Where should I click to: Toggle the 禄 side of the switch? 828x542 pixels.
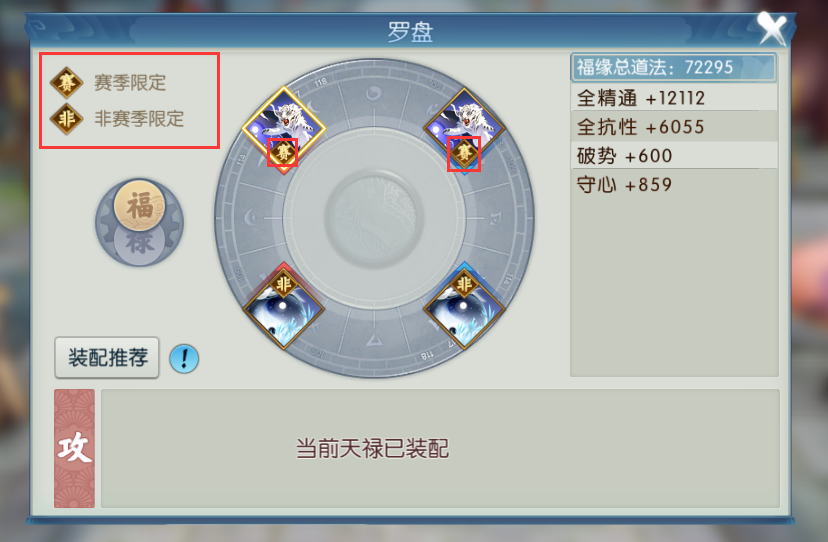[139, 243]
